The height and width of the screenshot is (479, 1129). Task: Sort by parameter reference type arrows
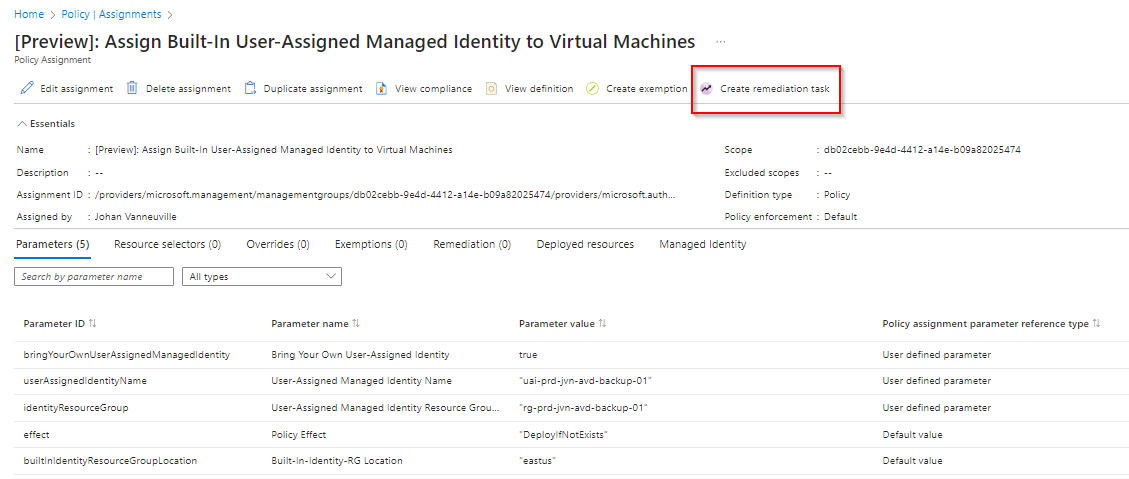[x=1097, y=324]
